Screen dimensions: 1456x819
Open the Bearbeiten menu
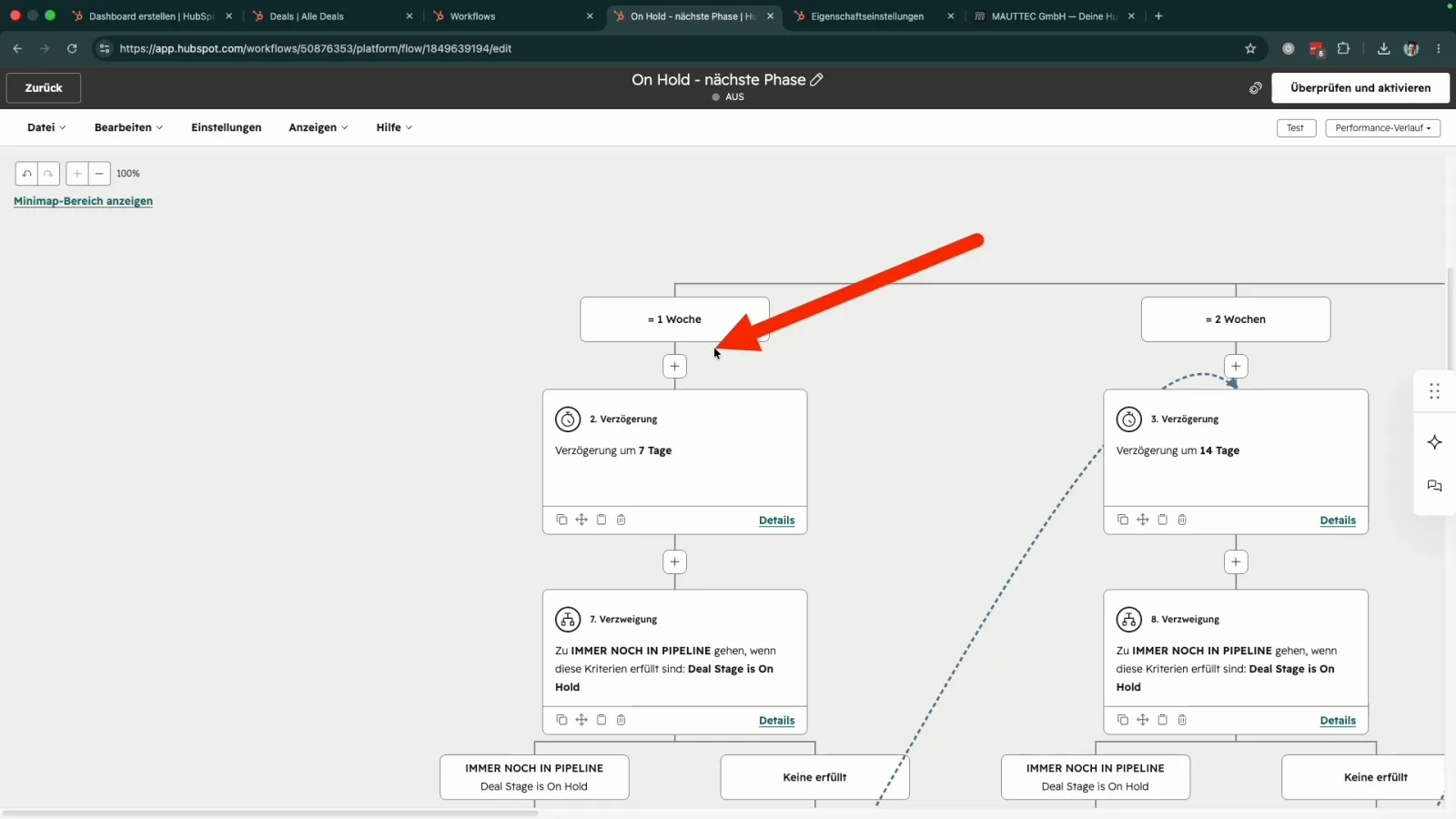pos(128,127)
